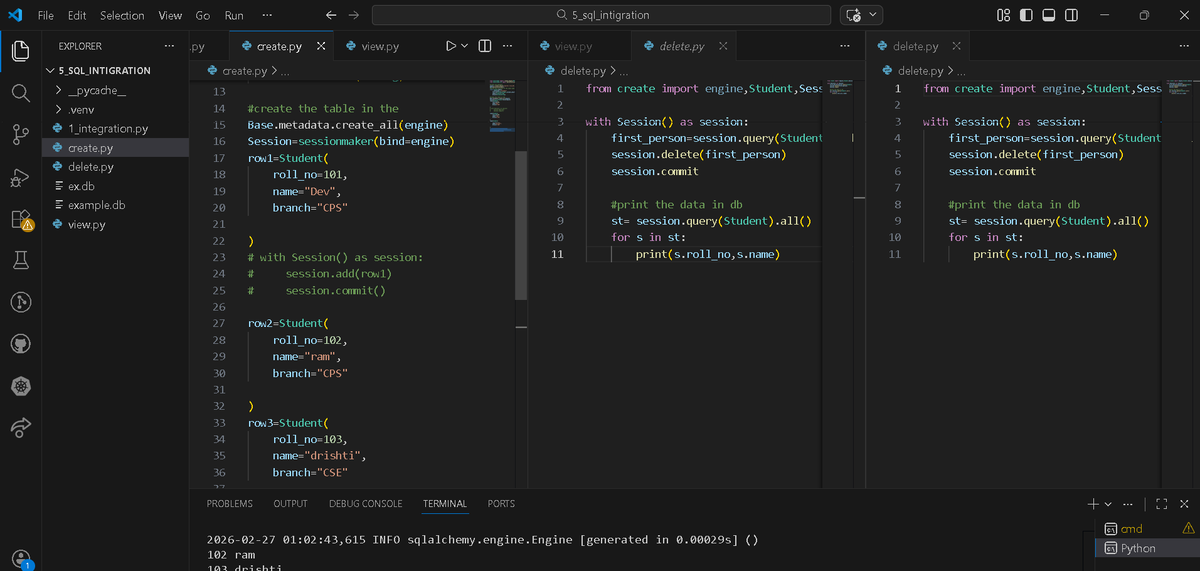This screenshot has width=1200, height=571.
Task: Switch to the DEBUG CONSOLE tab
Action: tap(365, 504)
